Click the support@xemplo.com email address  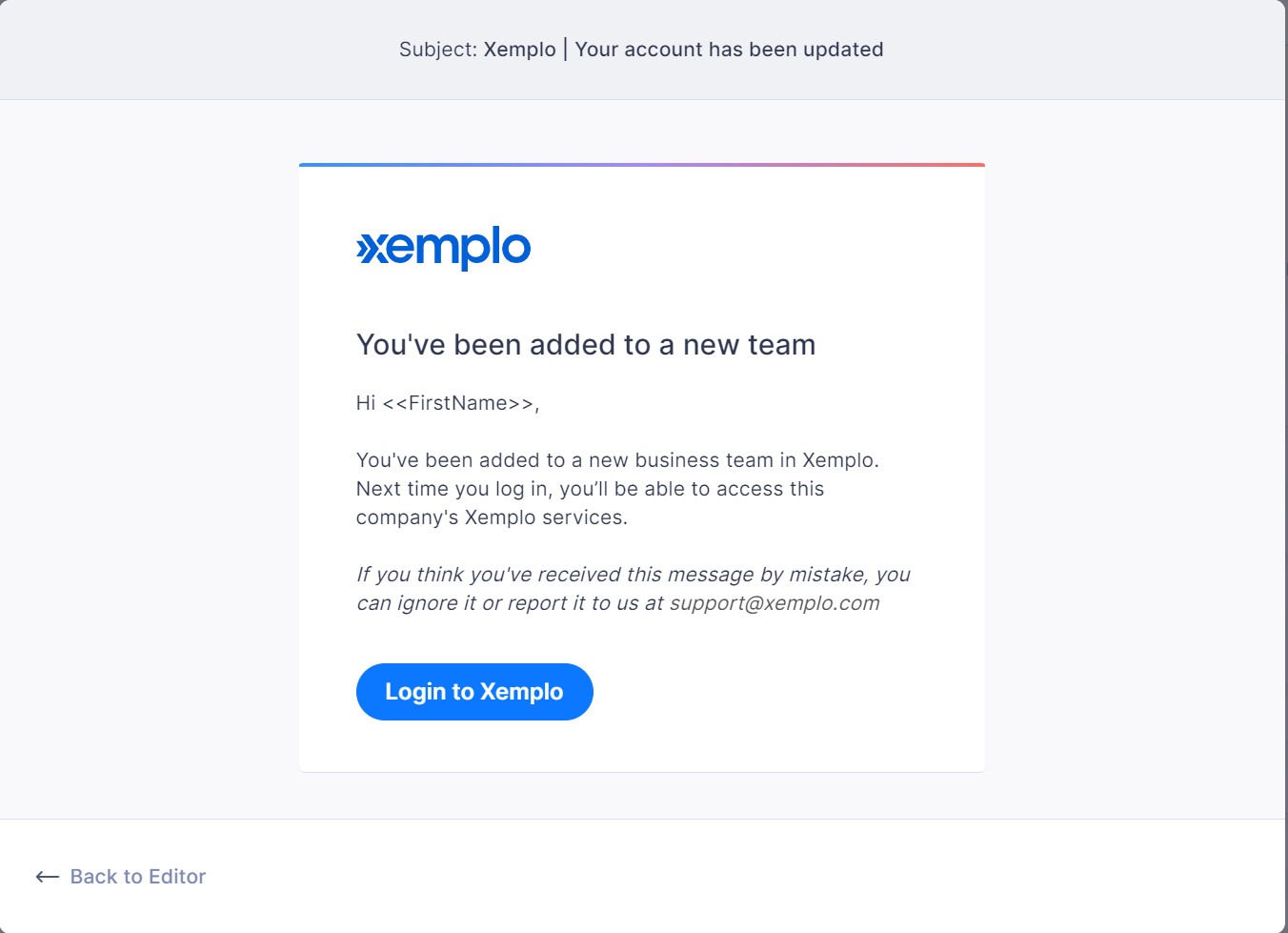775,603
